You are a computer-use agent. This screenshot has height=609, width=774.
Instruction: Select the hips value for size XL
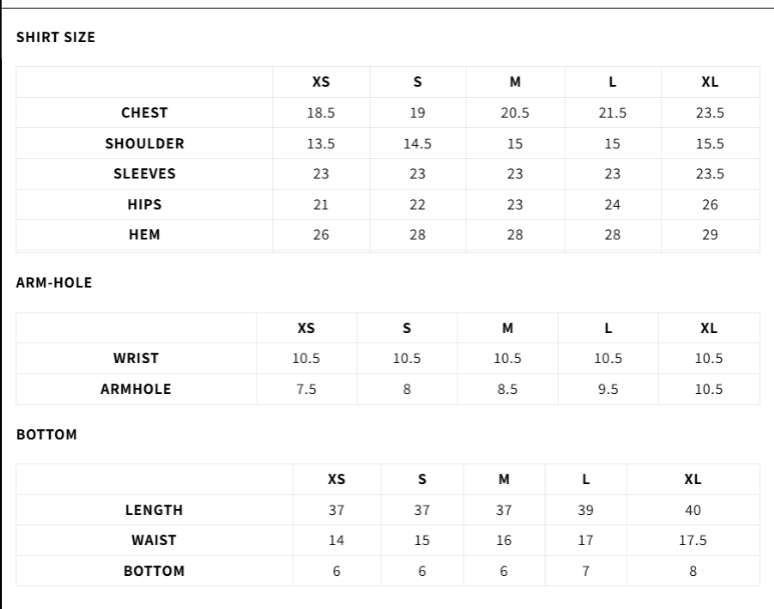[710, 204]
